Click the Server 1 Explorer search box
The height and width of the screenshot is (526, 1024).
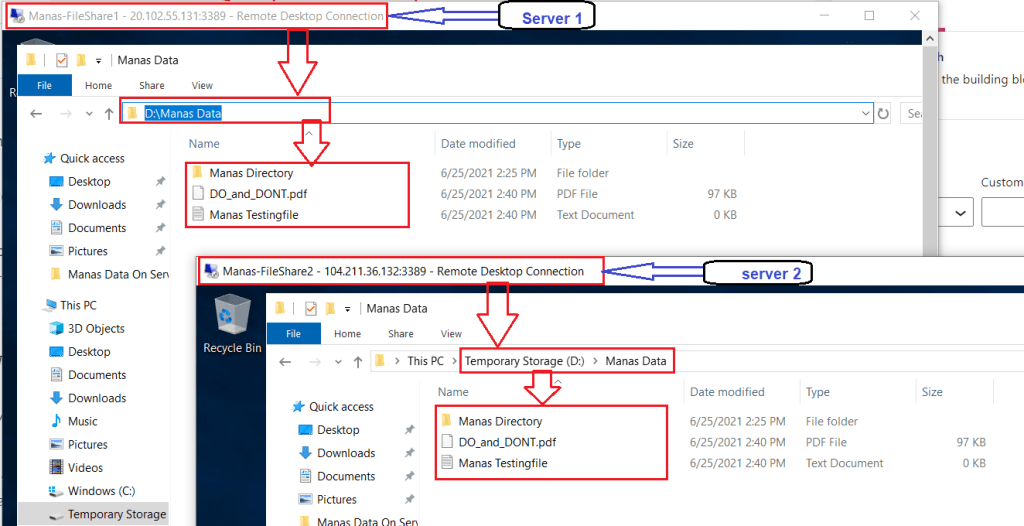(911, 113)
